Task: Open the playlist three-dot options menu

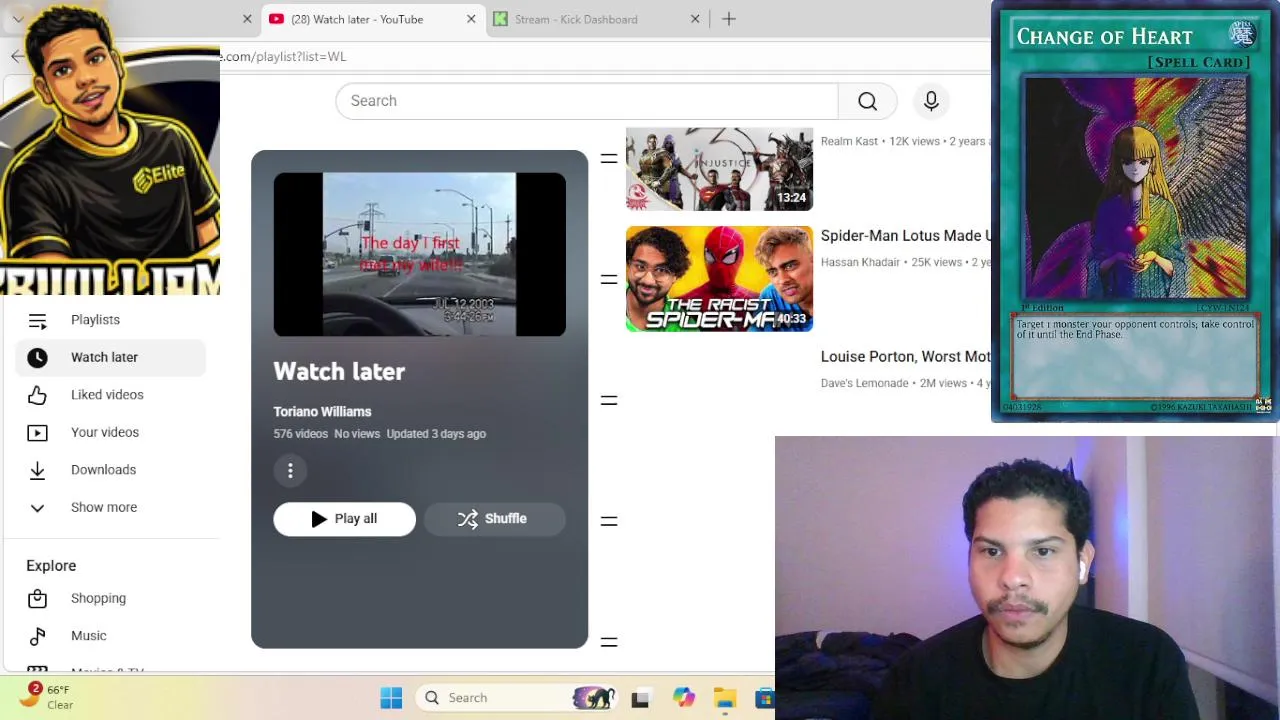Action: pyautogui.click(x=290, y=471)
